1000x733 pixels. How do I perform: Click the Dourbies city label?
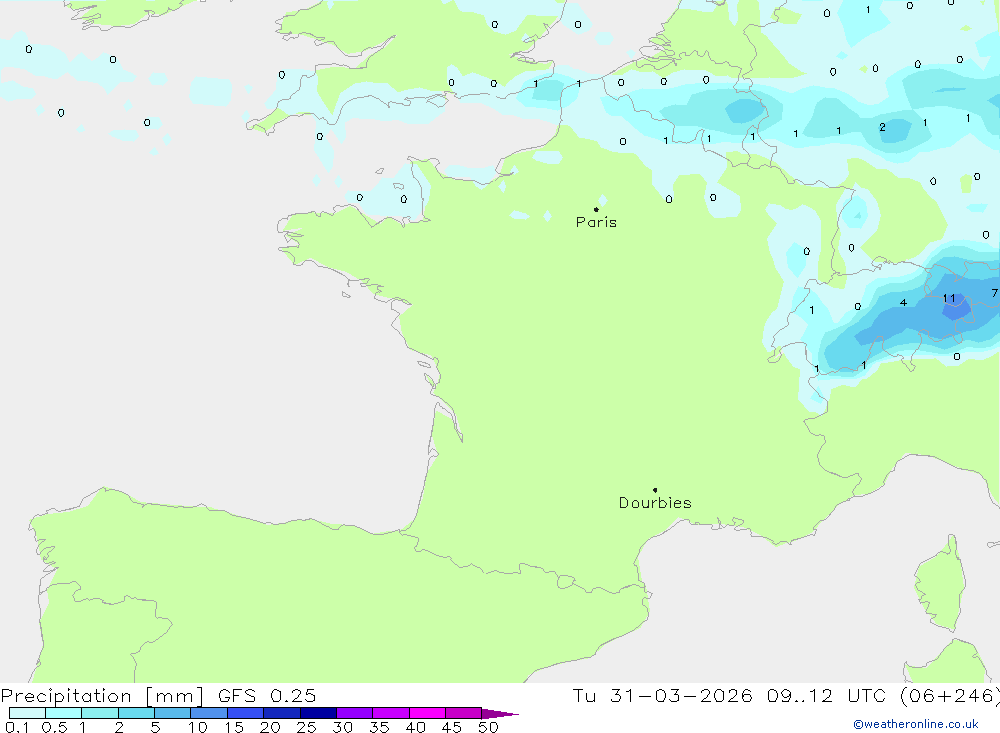(x=655, y=503)
